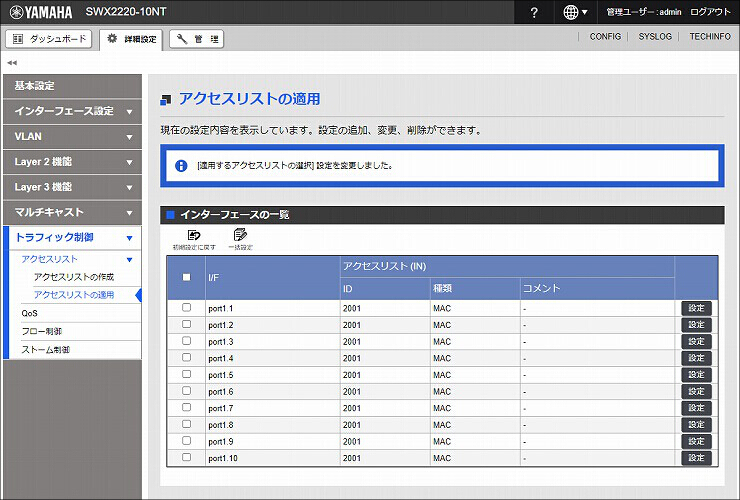Open the help question mark icon
The image size is (740, 500).
click(534, 13)
